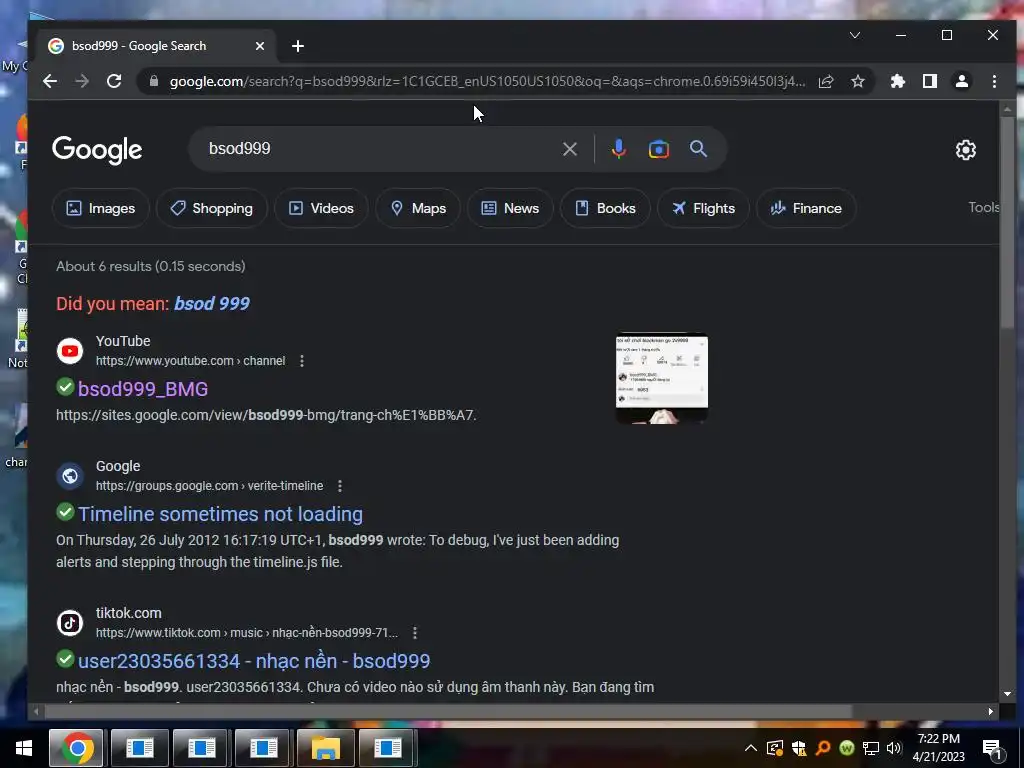Open the tab search dropdown chevron

point(855,35)
